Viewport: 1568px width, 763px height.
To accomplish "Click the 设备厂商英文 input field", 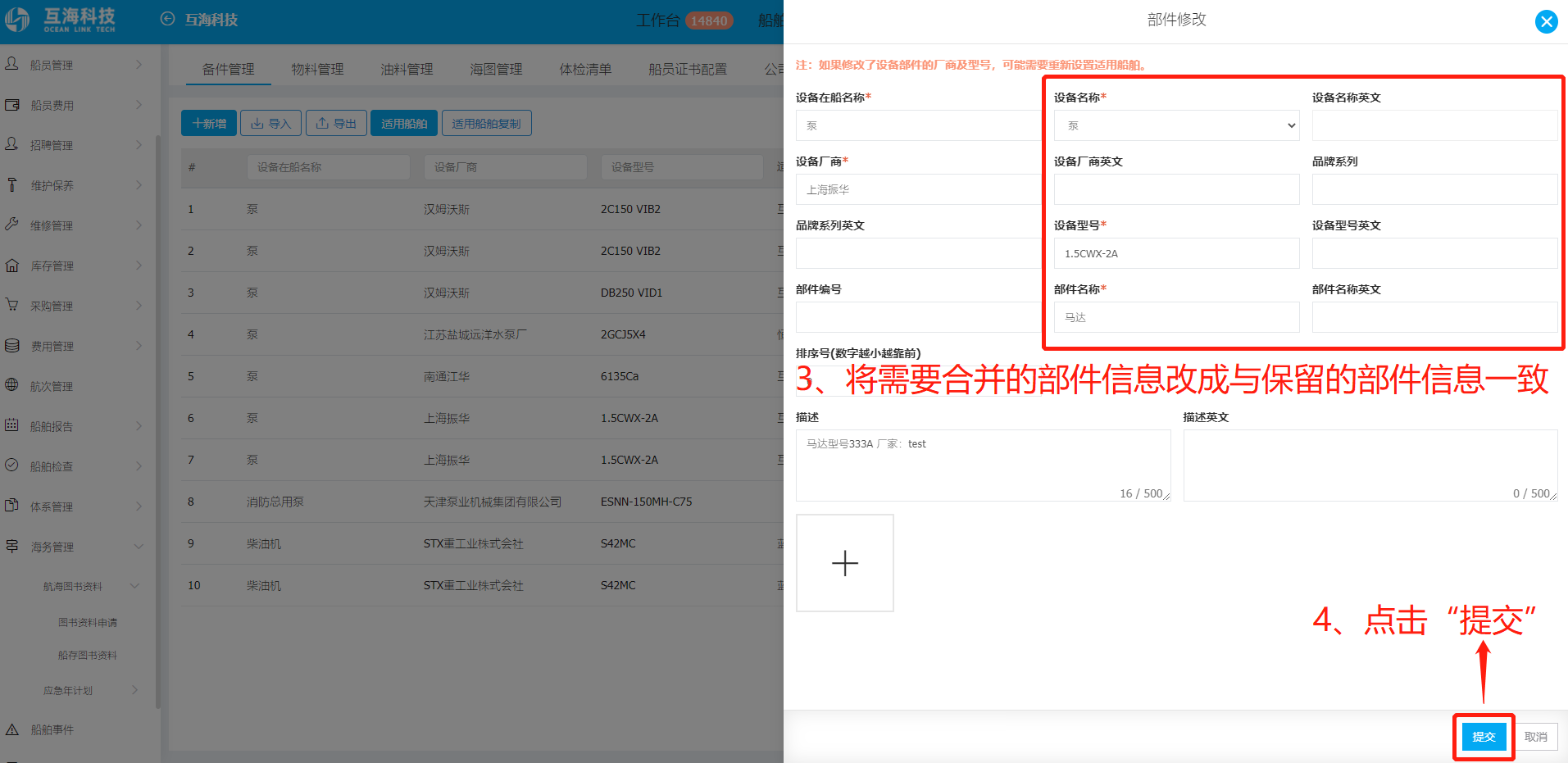I will 1176,189.
